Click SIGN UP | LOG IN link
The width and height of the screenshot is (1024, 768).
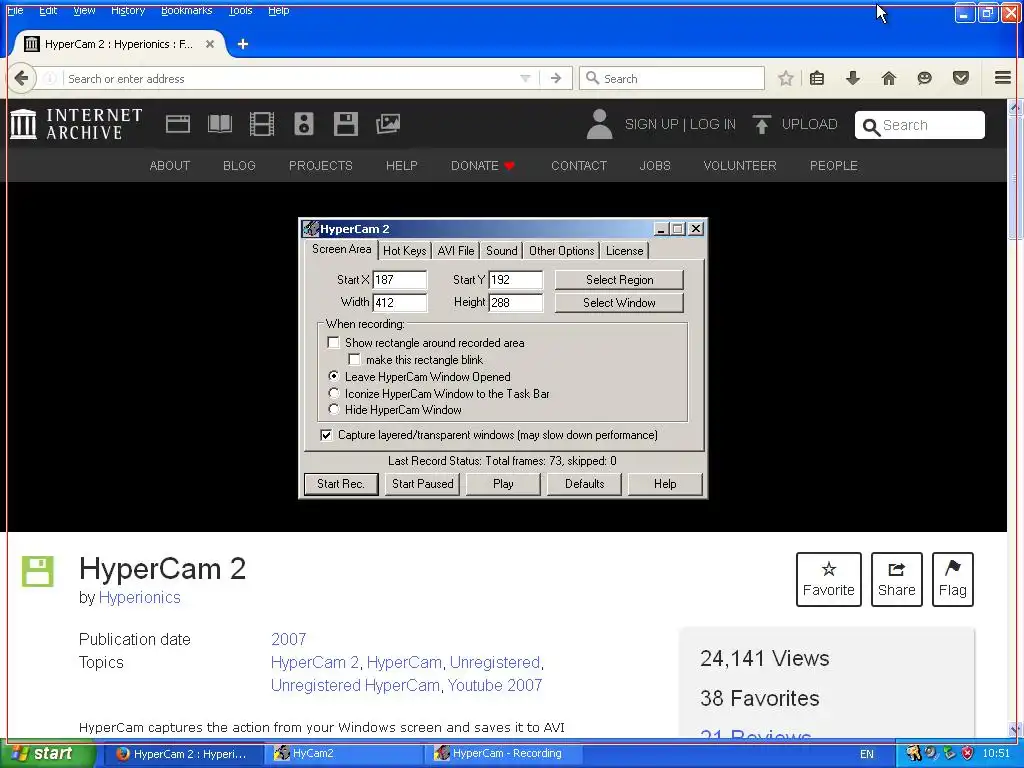680,124
